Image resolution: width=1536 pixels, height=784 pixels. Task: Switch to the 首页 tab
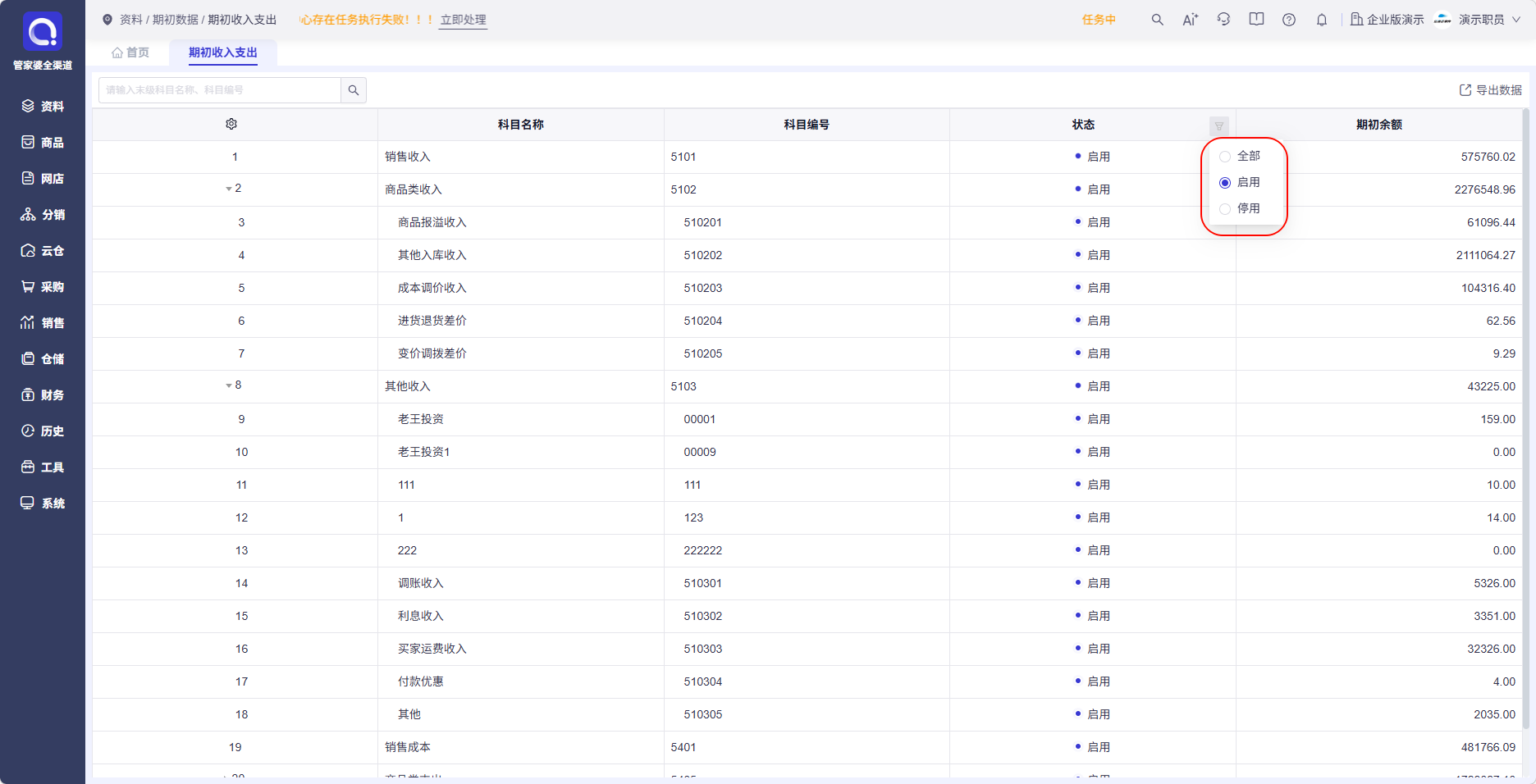click(x=130, y=52)
